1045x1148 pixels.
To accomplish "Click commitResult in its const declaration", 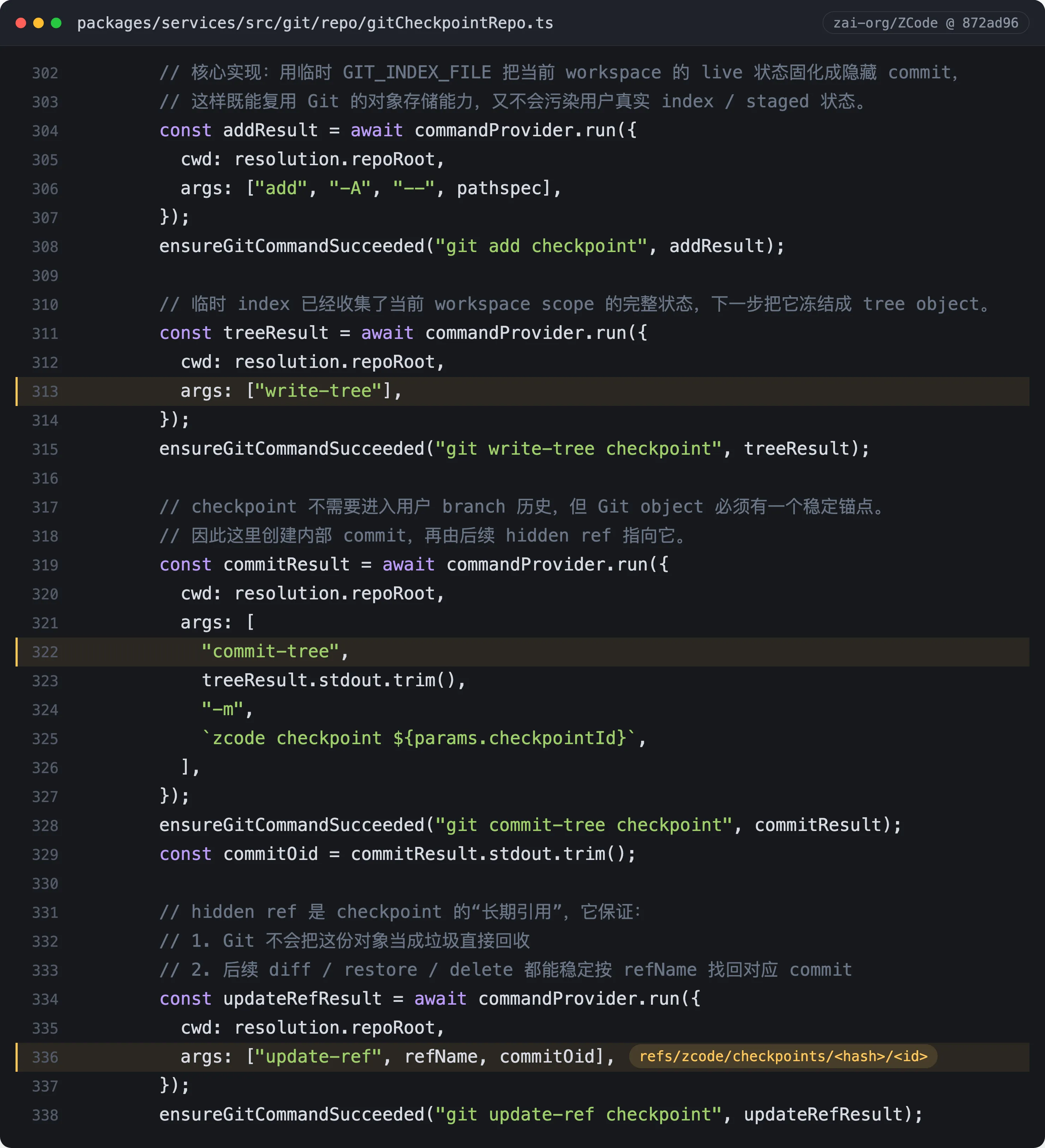I will click(x=286, y=564).
